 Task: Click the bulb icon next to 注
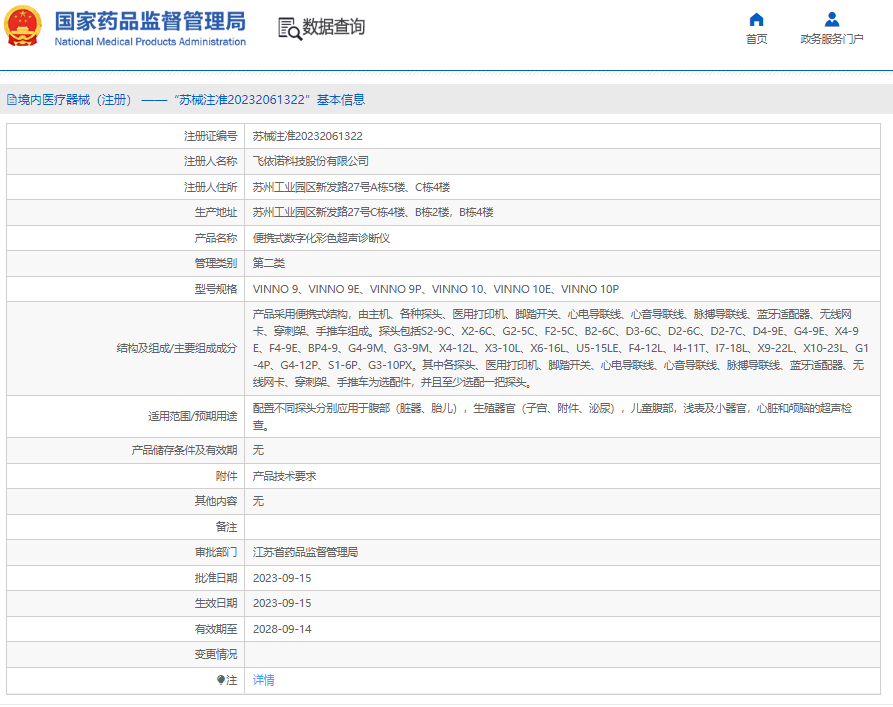click(221, 680)
